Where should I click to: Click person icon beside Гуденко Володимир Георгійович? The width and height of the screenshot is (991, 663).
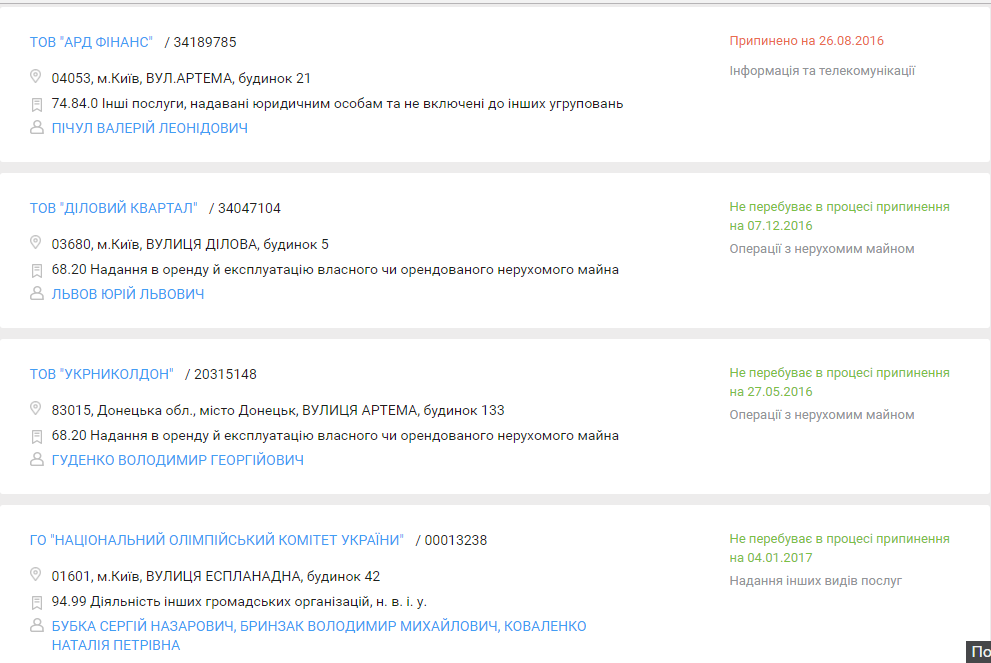click(37, 460)
